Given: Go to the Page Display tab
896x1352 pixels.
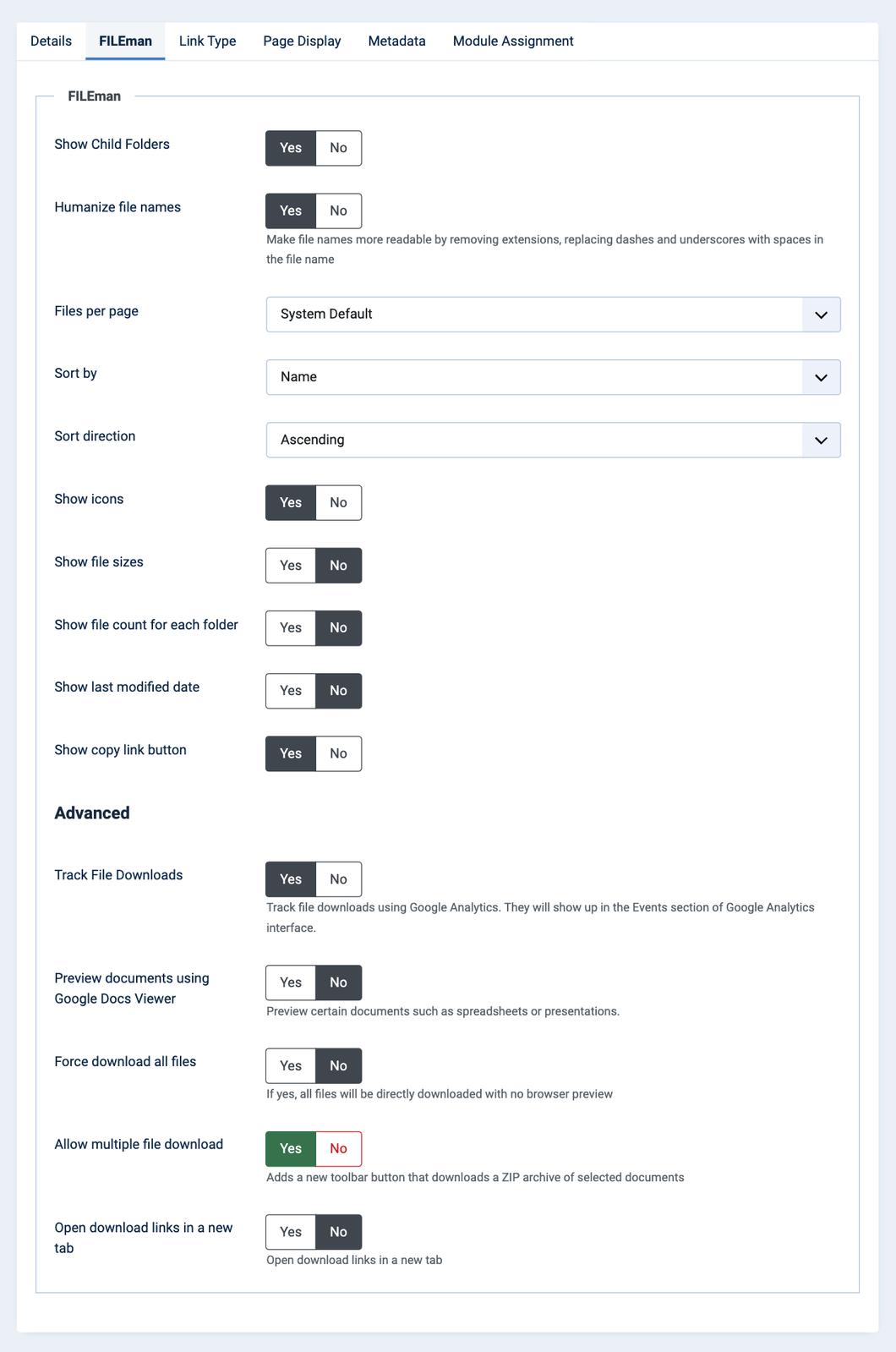Looking at the screenshot, I should (302, 41).
